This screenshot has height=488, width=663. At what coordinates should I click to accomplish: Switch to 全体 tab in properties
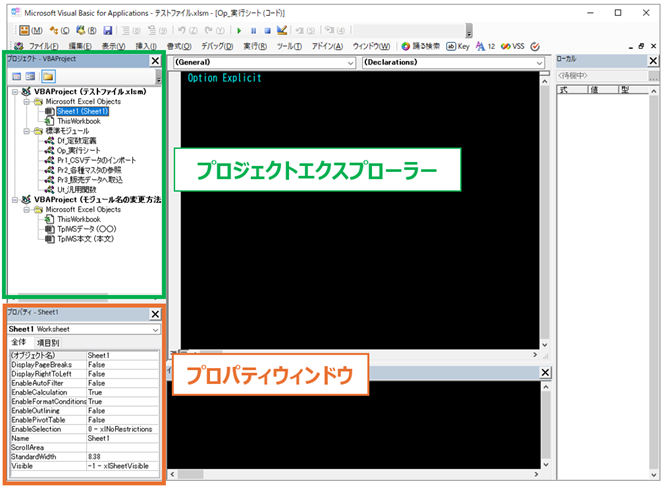tap(19, 342)
